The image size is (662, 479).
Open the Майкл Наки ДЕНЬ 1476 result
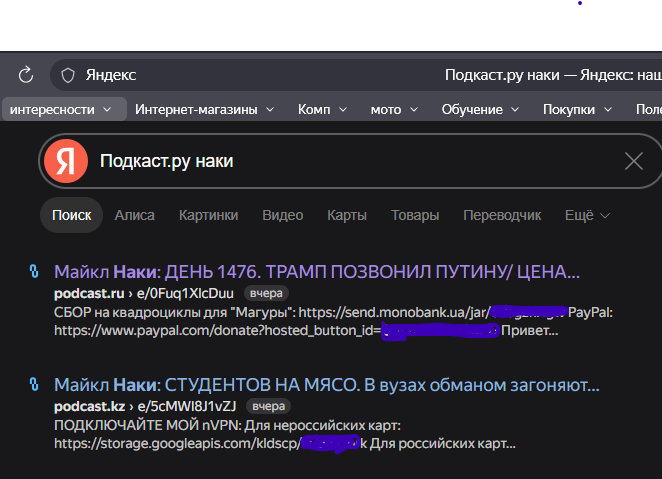[x=316, y=271]
